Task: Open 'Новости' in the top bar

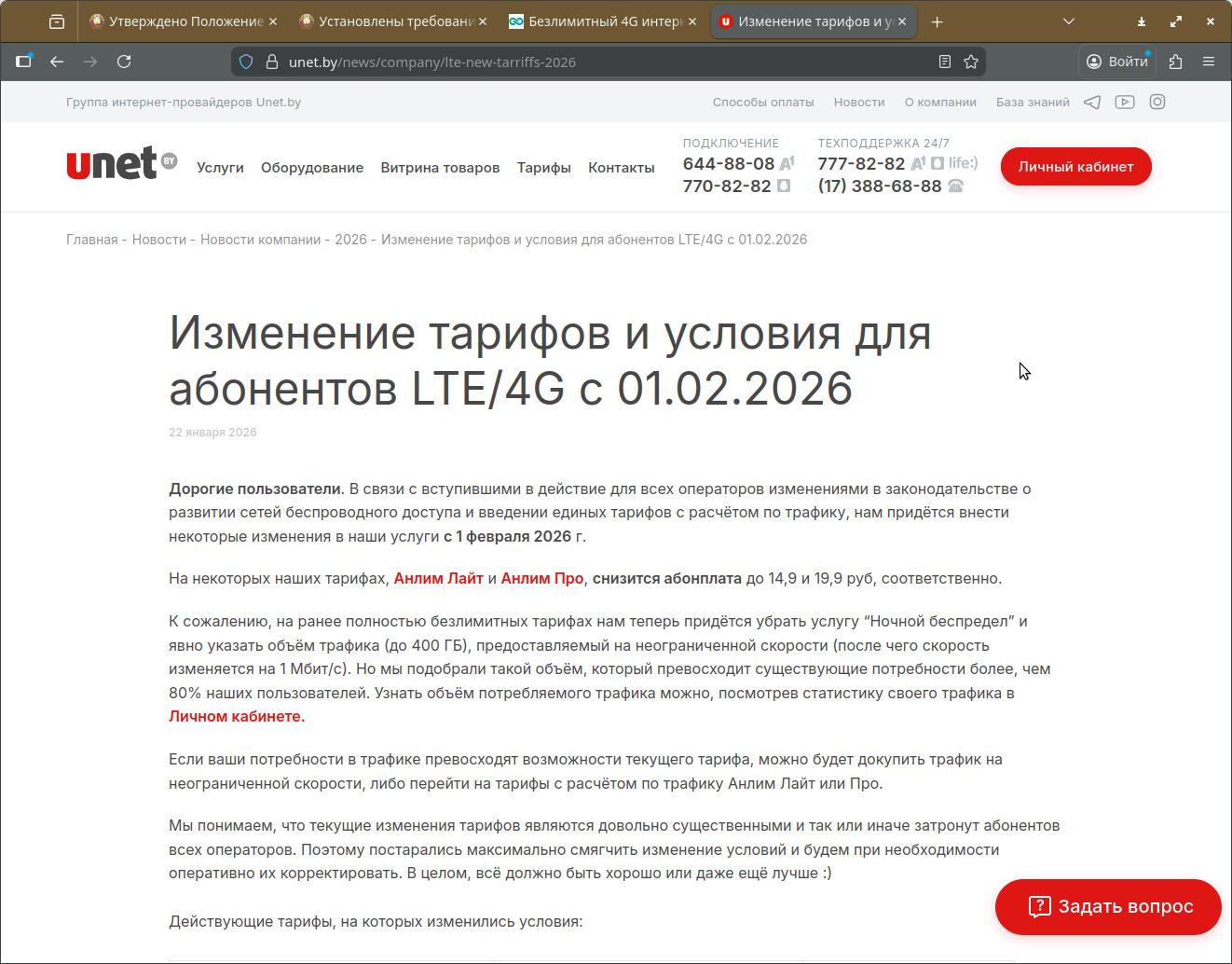Action: [859, 102]
